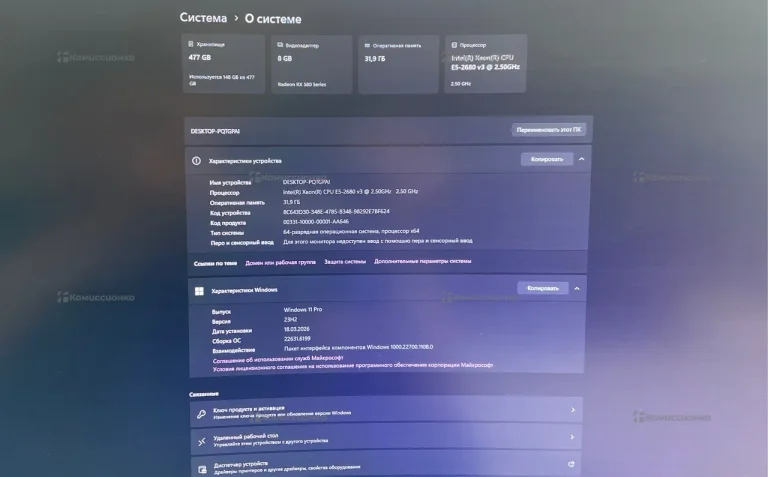Screen dimensions: 768x477
Task: Click Переименовать этот ПК button
Action: [549, 130]
